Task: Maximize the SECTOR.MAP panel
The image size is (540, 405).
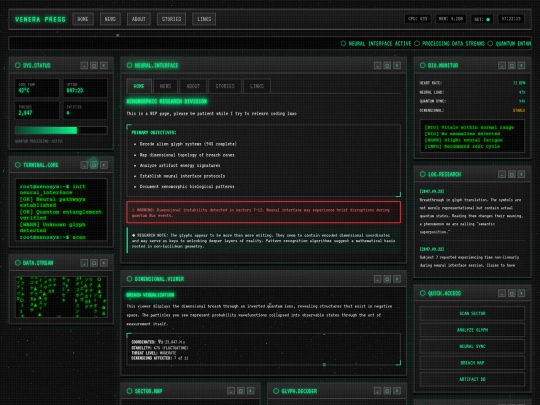Action: pos(241,391)
